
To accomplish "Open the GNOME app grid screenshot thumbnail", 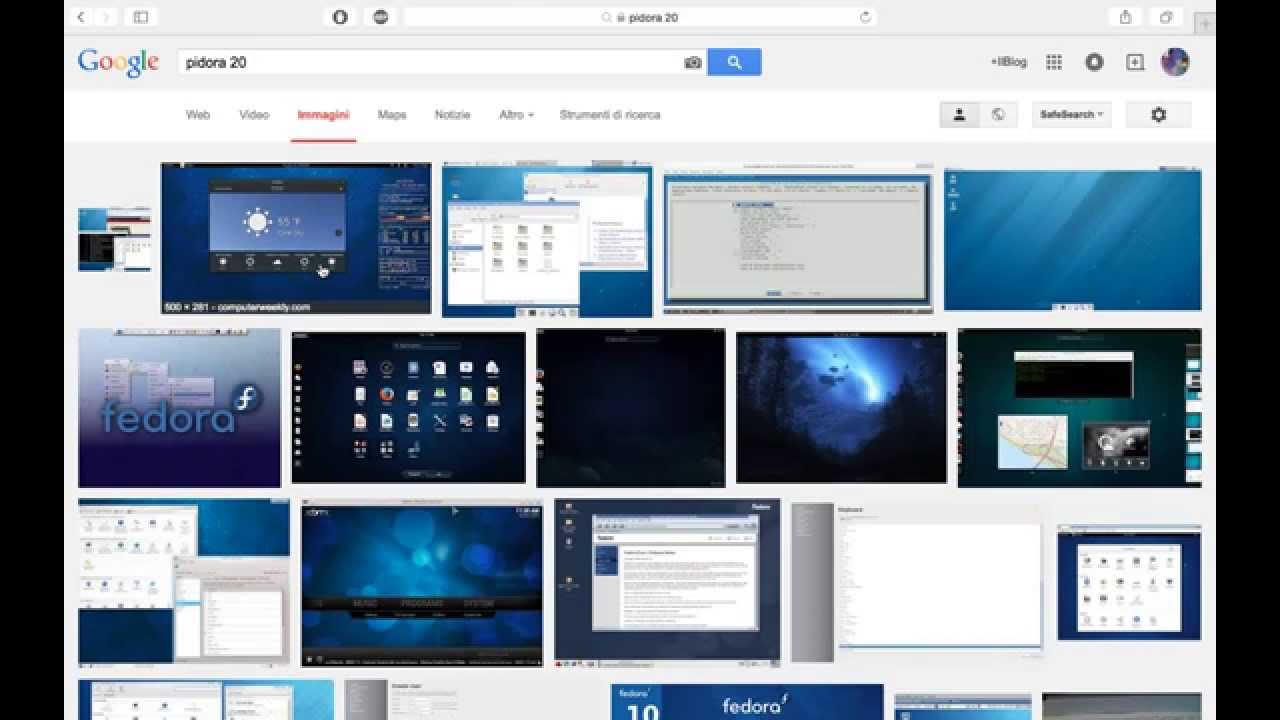I will (408, 407).
